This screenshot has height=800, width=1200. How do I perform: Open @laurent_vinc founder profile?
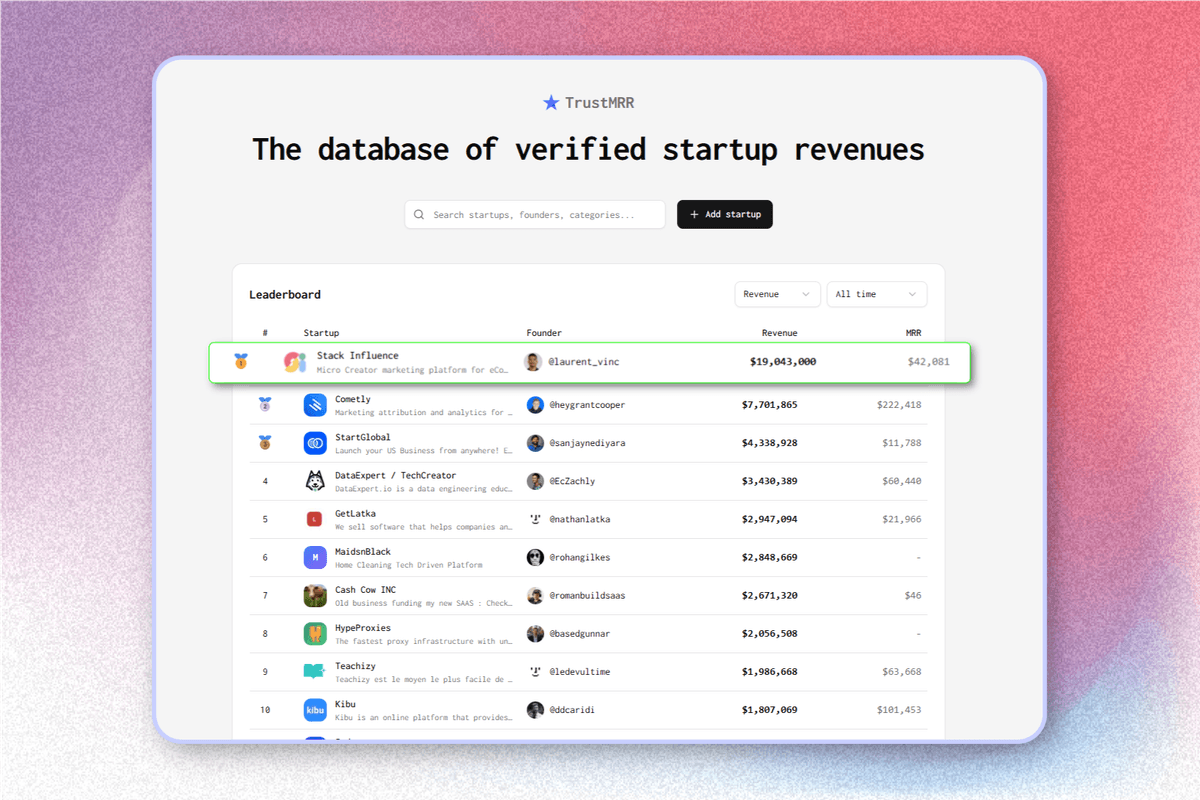coord(583,361)
